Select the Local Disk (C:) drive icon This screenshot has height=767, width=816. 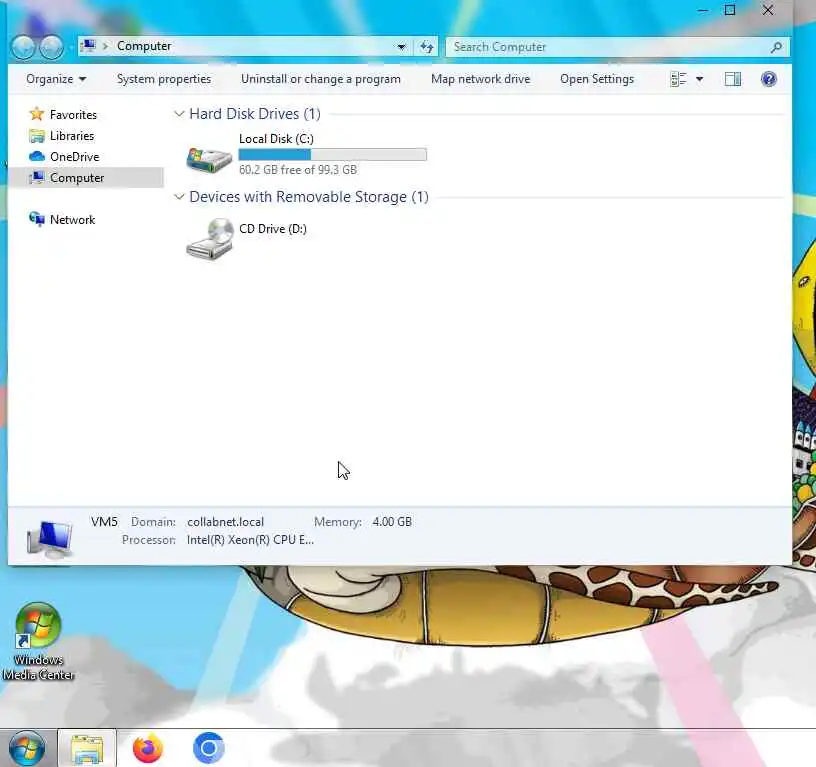click(x=209, y=159)
